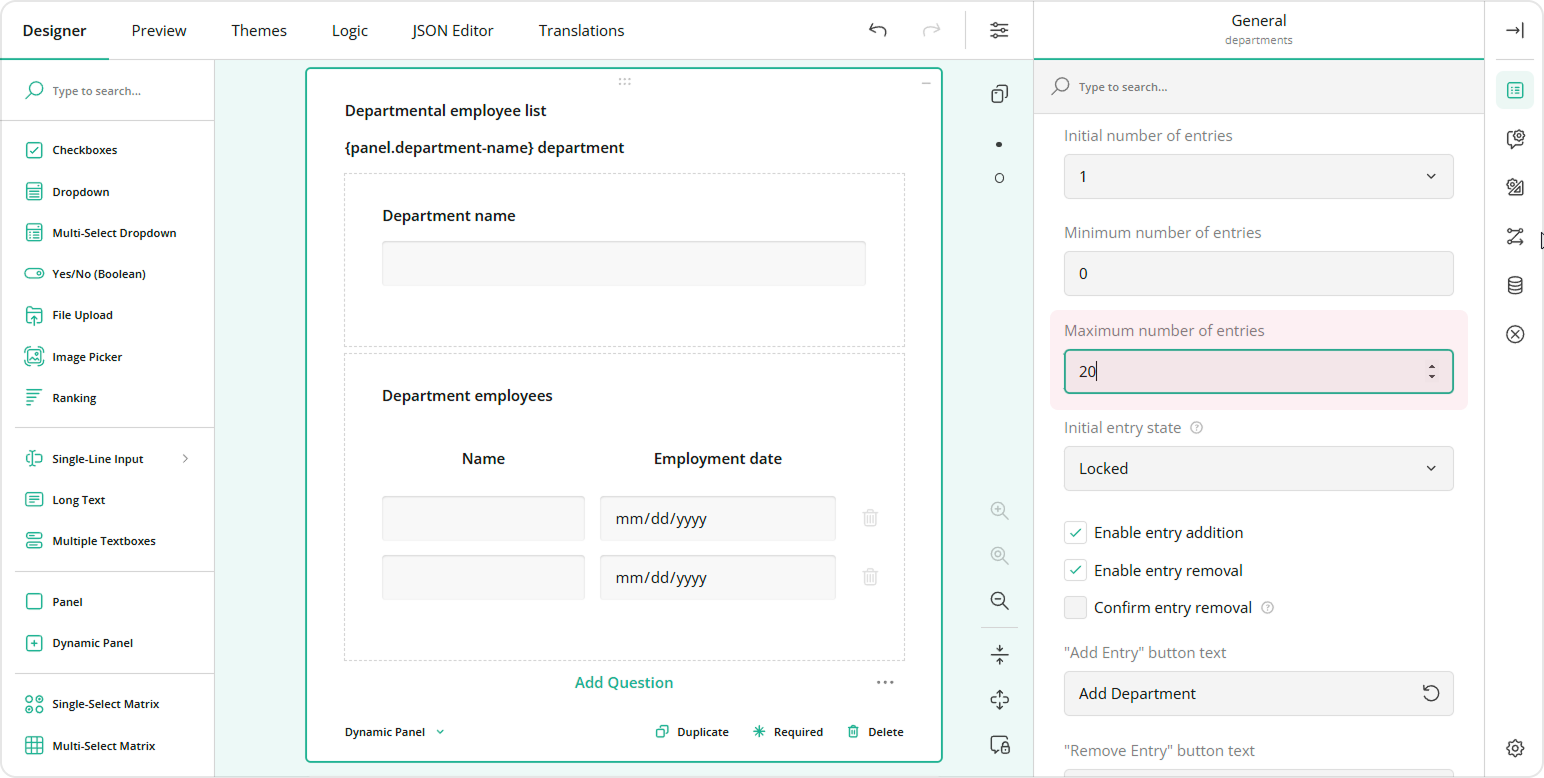
Task: Open the Themes tab
Action: coord(259,30)
